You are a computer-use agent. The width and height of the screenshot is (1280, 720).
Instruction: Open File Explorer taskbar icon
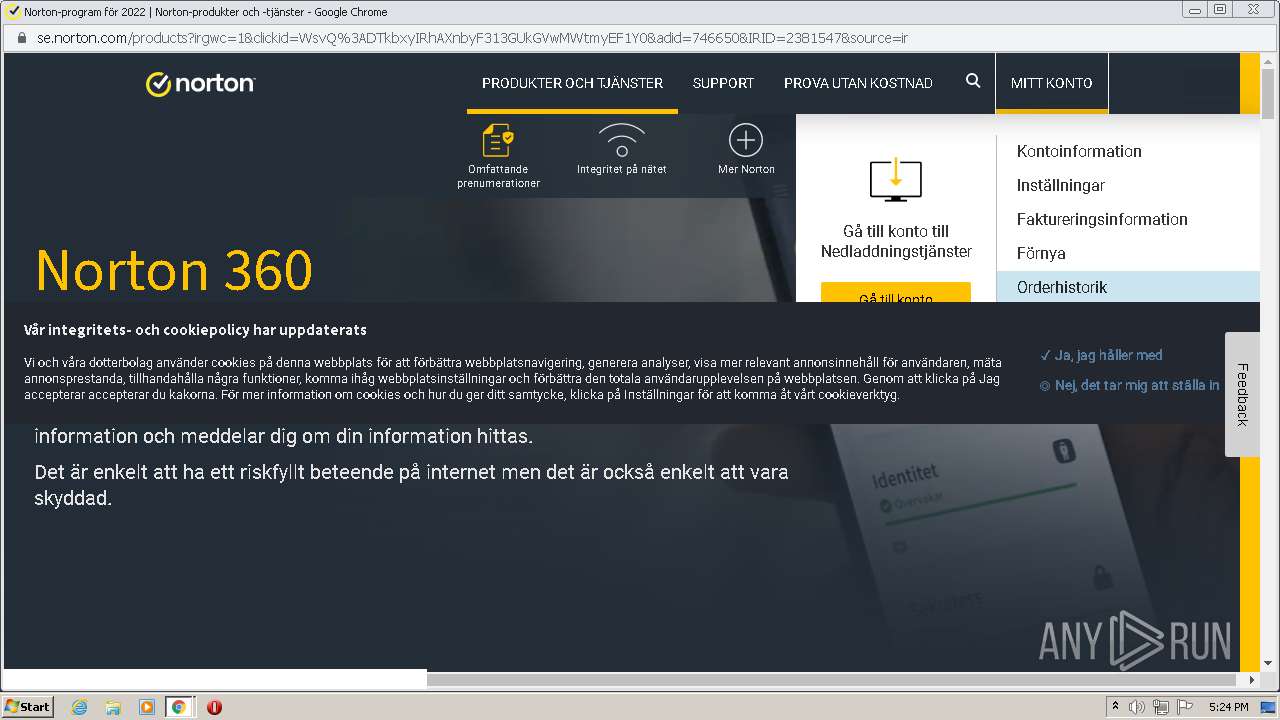pos(113,707)
